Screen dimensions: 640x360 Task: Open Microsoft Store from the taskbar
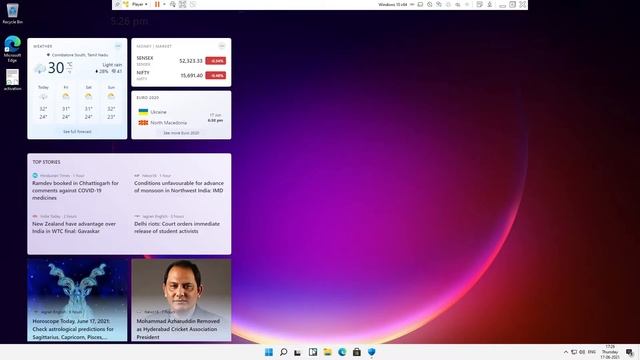pos(357,352)
